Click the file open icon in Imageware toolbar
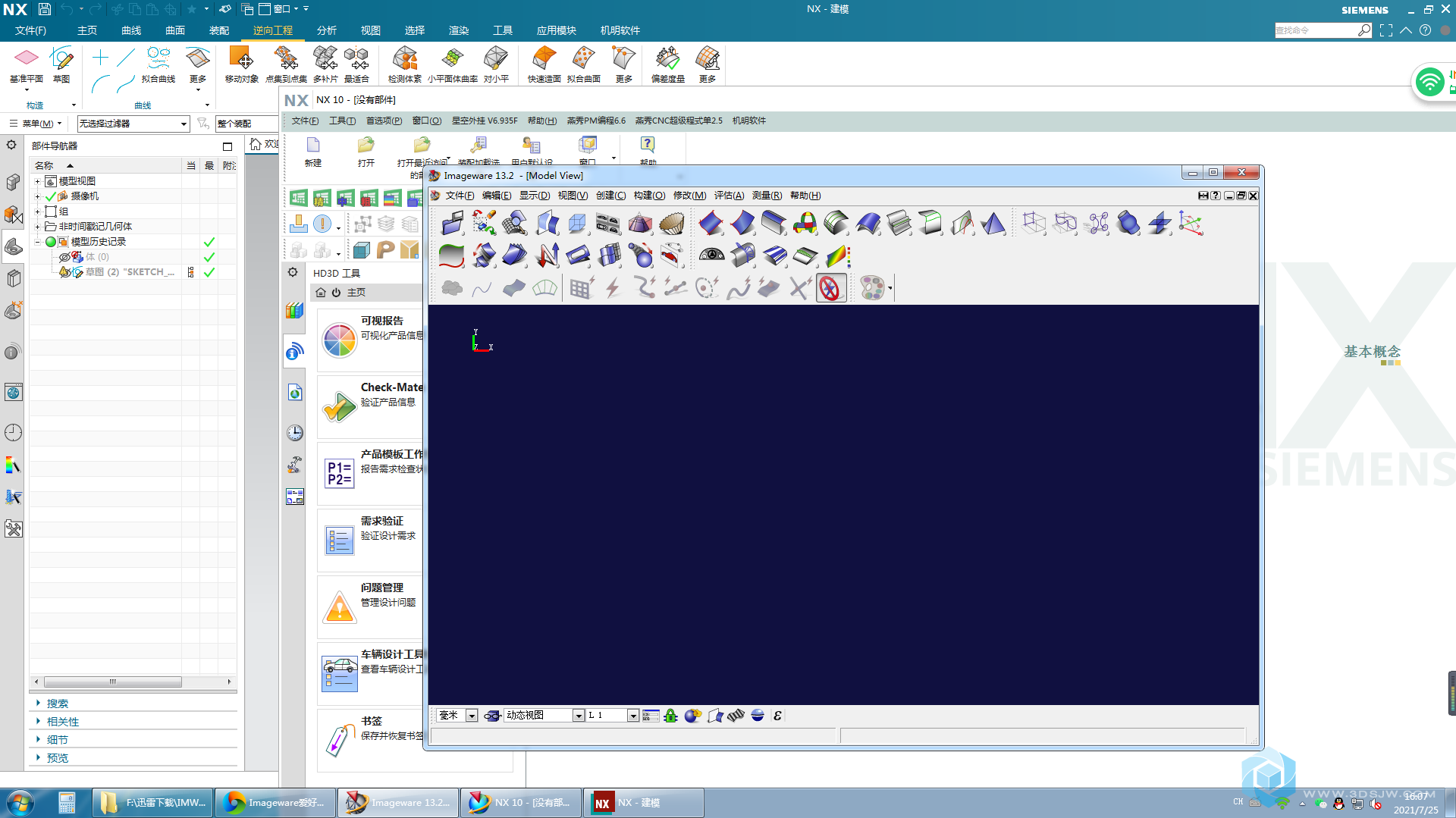Screen dimensions: 1456x818 (x=452, y=224)
